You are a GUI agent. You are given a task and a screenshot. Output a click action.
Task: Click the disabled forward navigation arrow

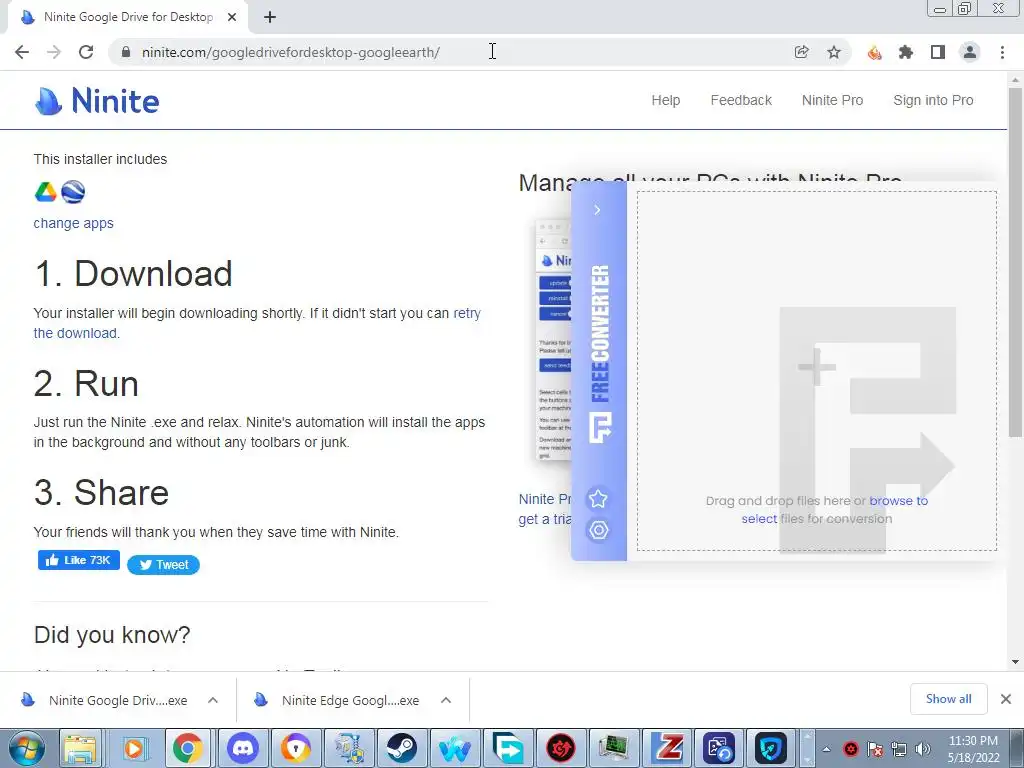coord(54,52)
